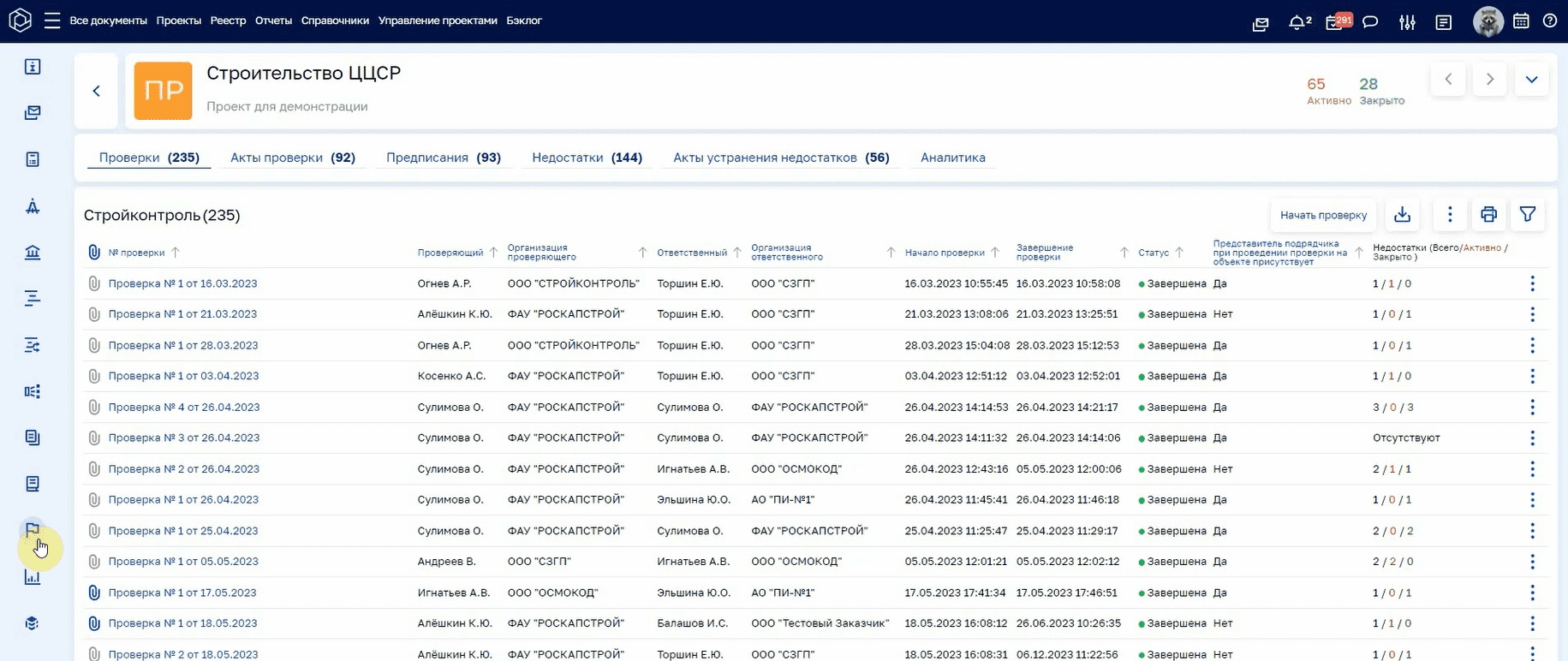This screenshot has width=1568, height=661.
Task: Open the settings sliders icon in header
Action: coord(1407,22)
